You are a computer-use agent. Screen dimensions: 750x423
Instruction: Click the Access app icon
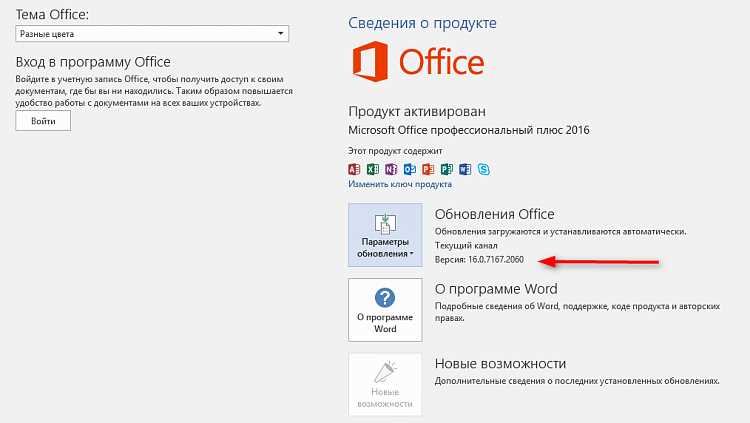tap(354, 169)
